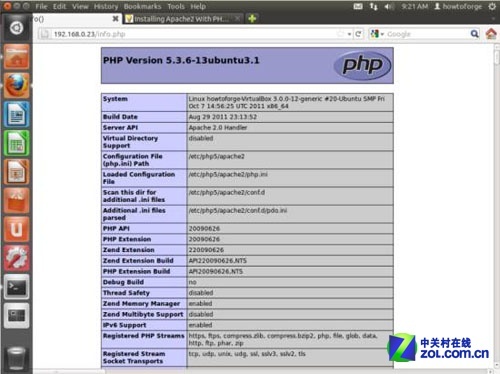Open the History menu

(x=106, y=6)
